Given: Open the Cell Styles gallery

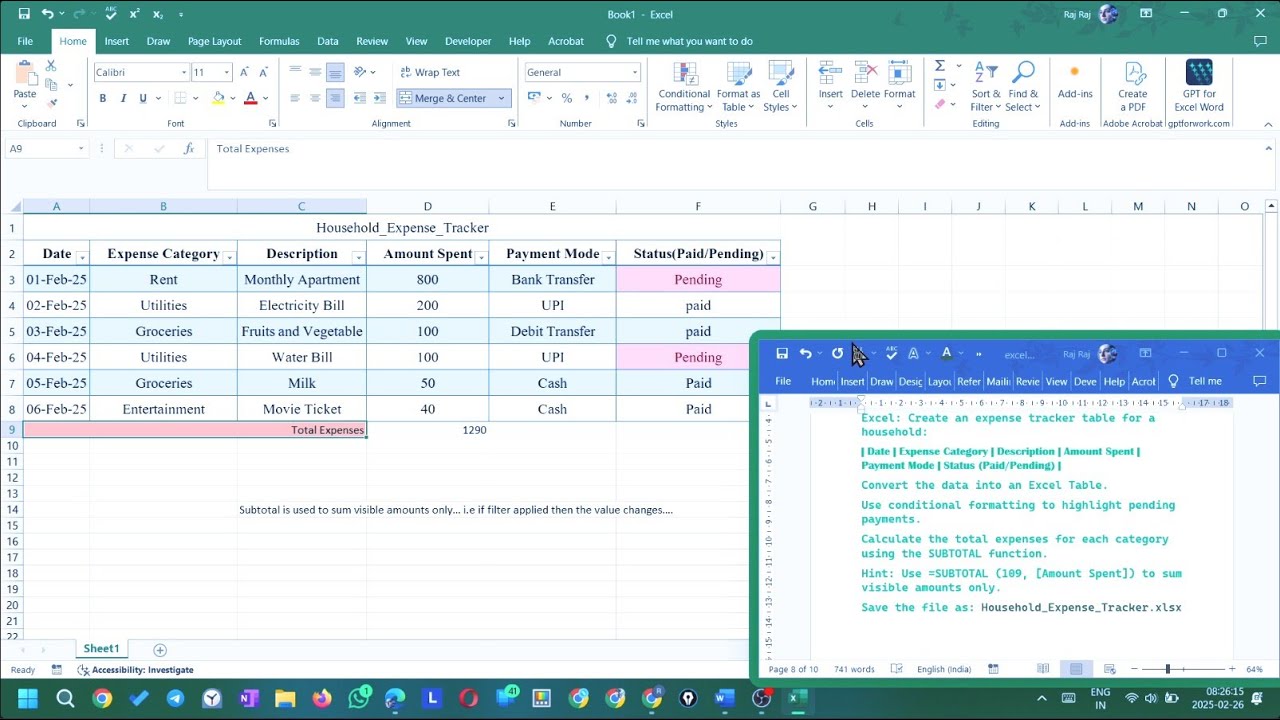Looking at the screenshot, I should click(x=781, y=87).
